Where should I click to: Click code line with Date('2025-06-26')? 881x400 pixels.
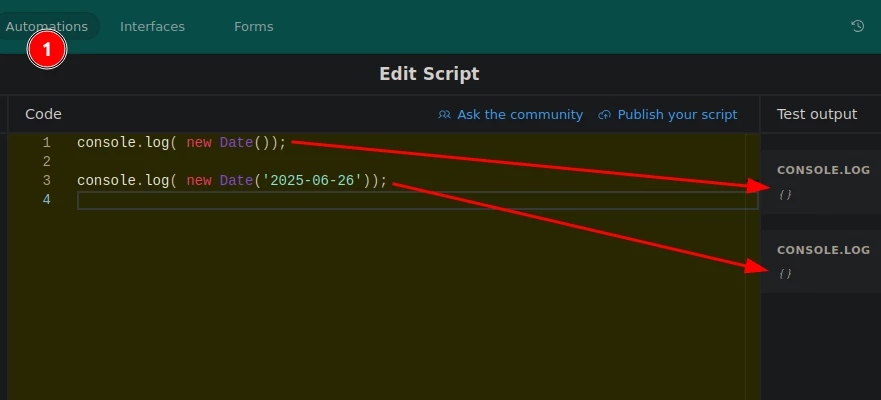(x=232, y=181)
